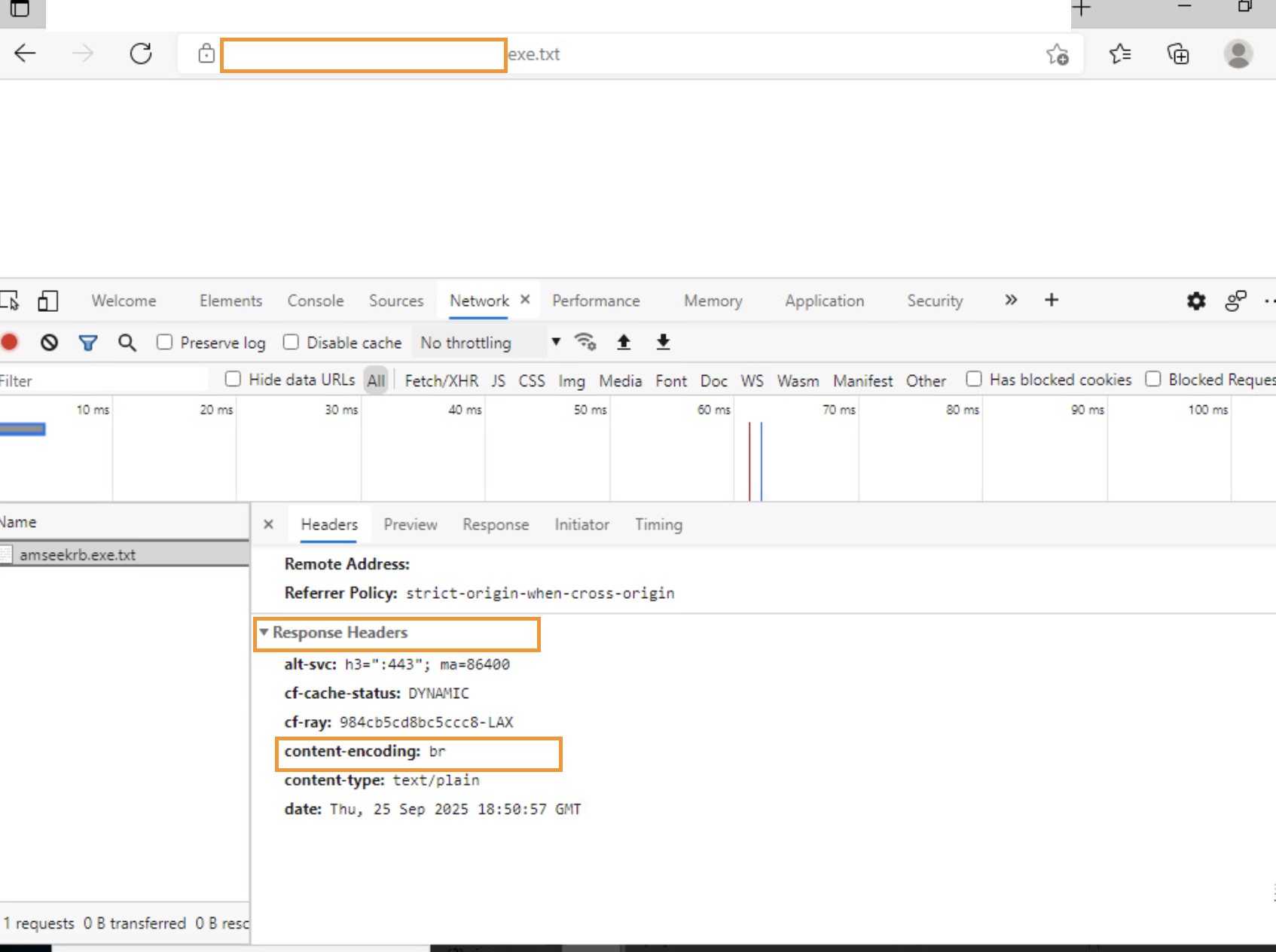Image resolution: width=1276 pixels, height=952 pixels.
Task: Filter requests by Fetch/XHR
Action: (x=441, y=380)
